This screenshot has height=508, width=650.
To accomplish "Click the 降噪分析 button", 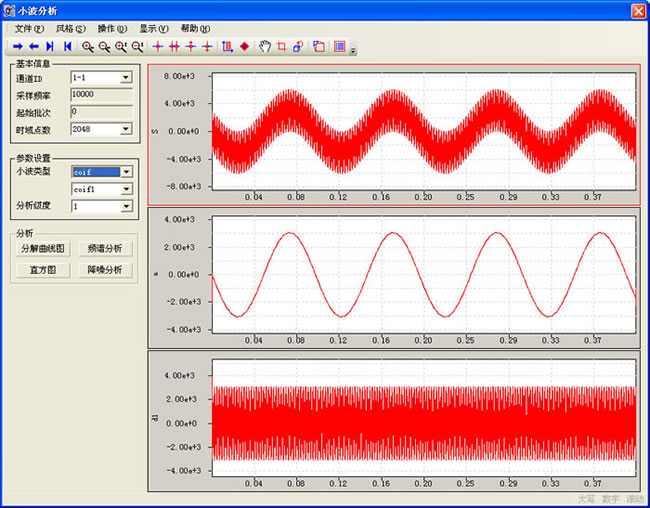I will [105, 270].
